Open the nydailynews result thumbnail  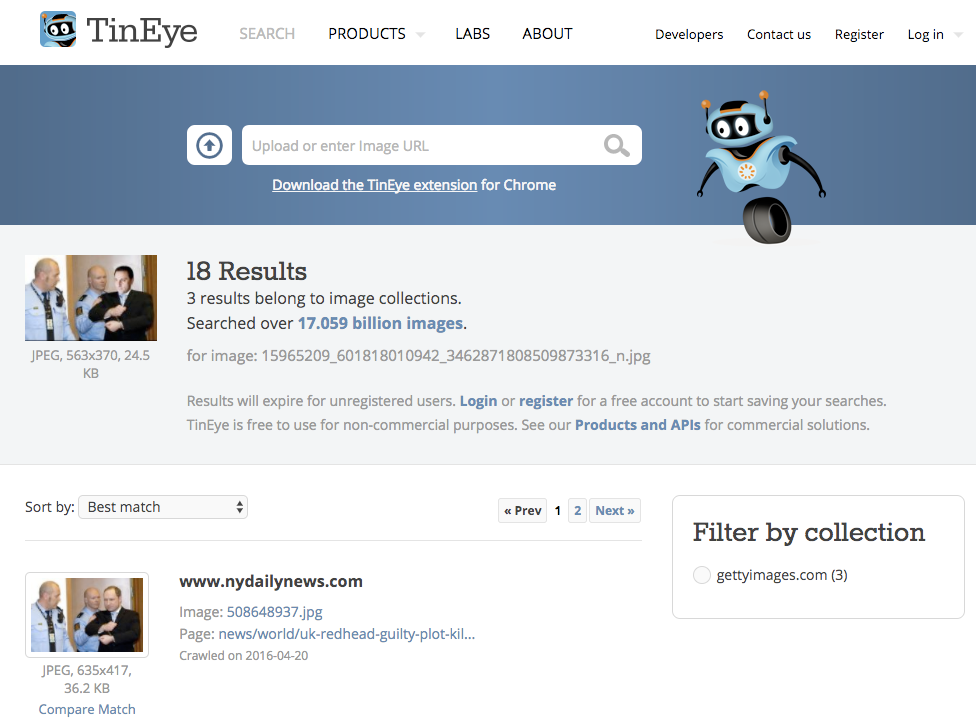(87, 615)
